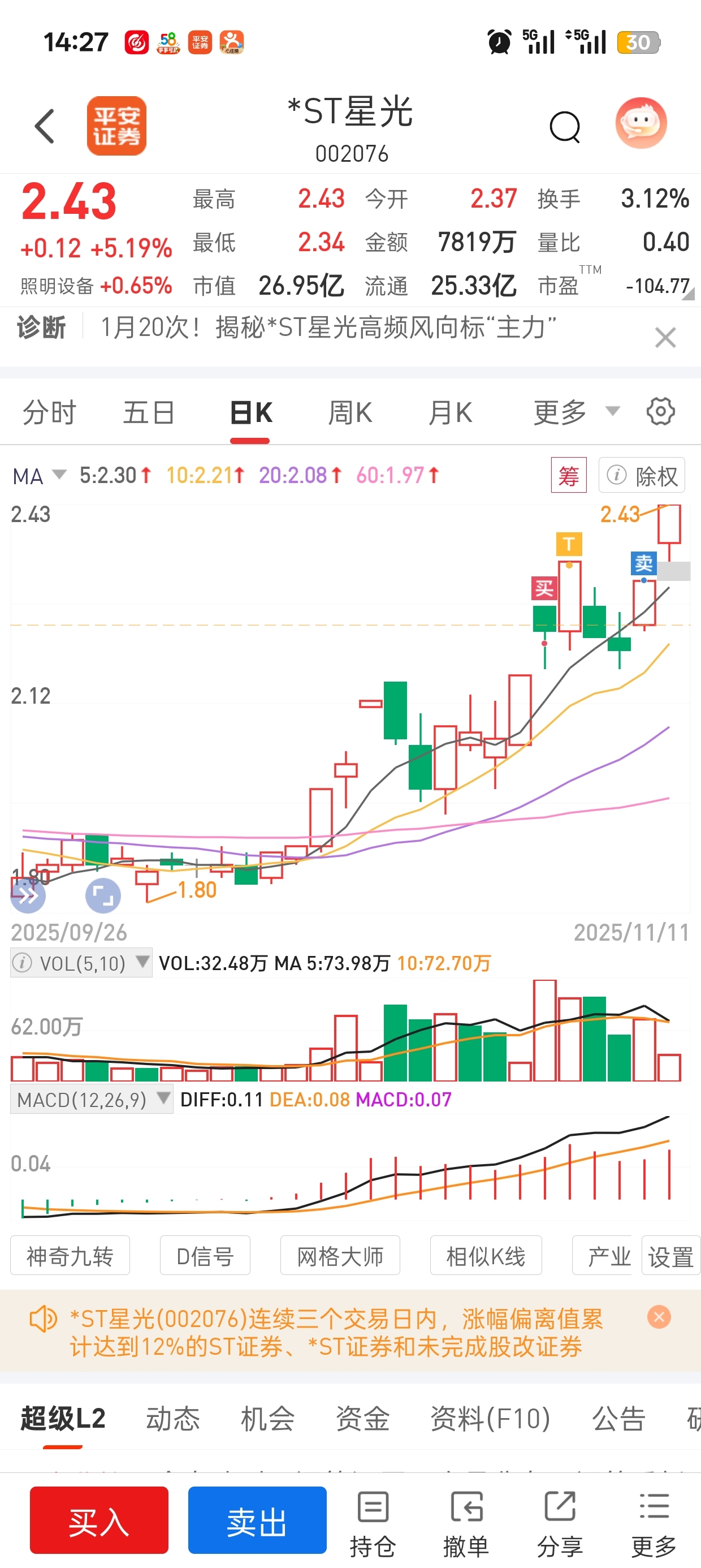Dismiss the 诊断 banner with X
This screenshot has height=1568, width=701.
coord(665,337)
